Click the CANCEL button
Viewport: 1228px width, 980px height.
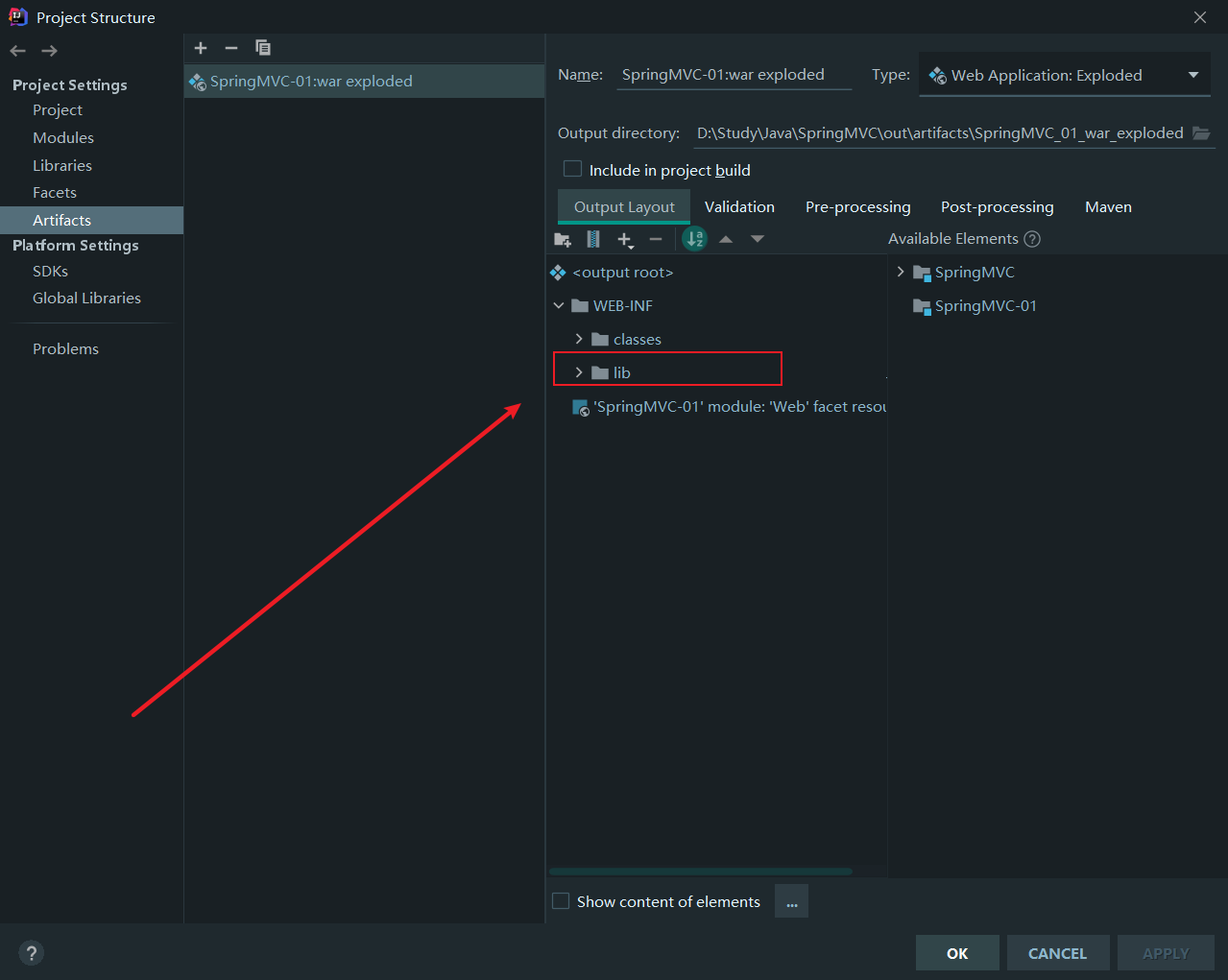[1057, 953]
